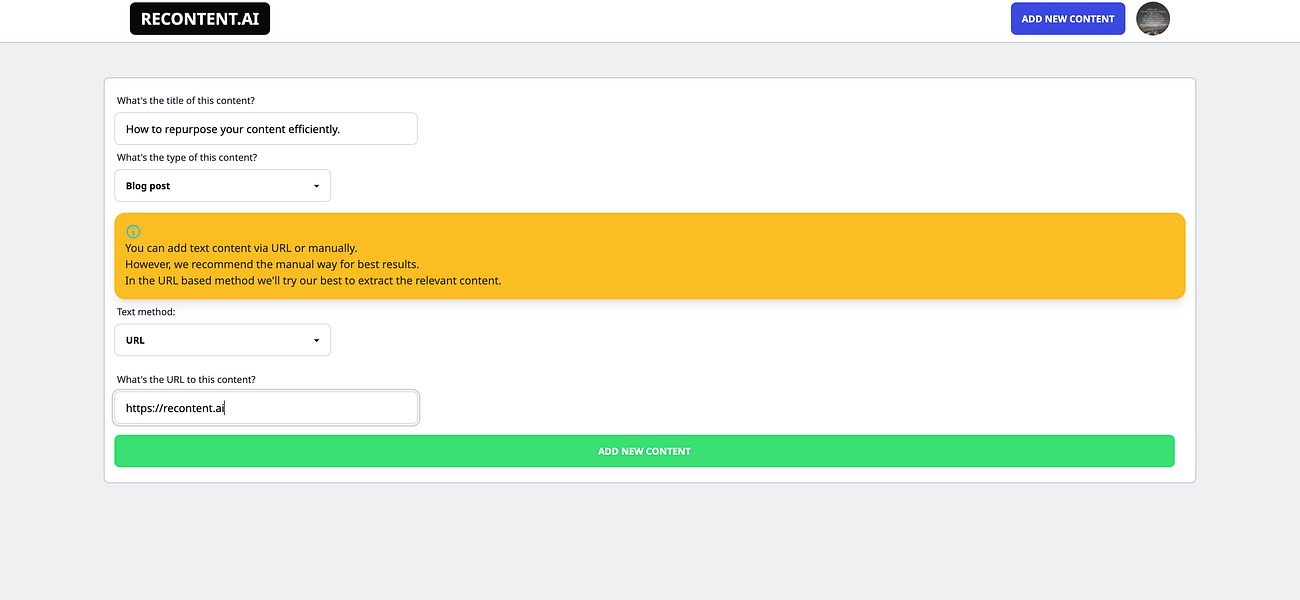Click the "What's the type of this content?" label
The height and width of the screenshot is (600, 1300).
(x=187, y=158)
